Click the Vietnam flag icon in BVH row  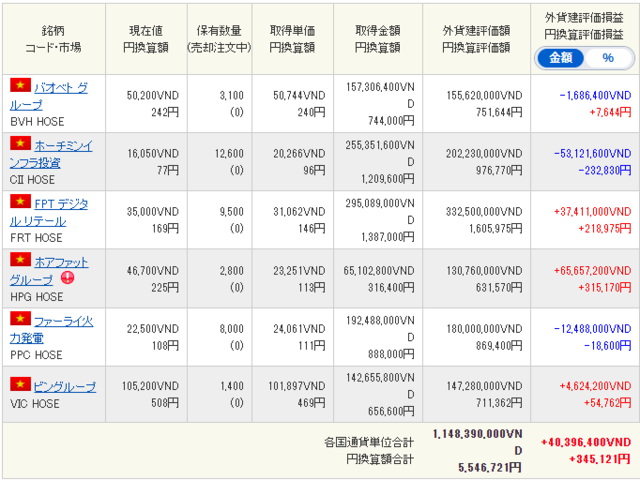coord(20,85)
